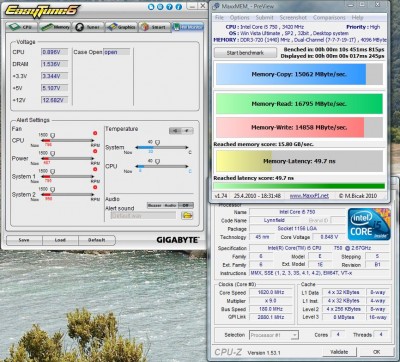Click the blue info icon in EasyTune6 header
Viewport: 400px width, 362px height.
click(179, 7)
